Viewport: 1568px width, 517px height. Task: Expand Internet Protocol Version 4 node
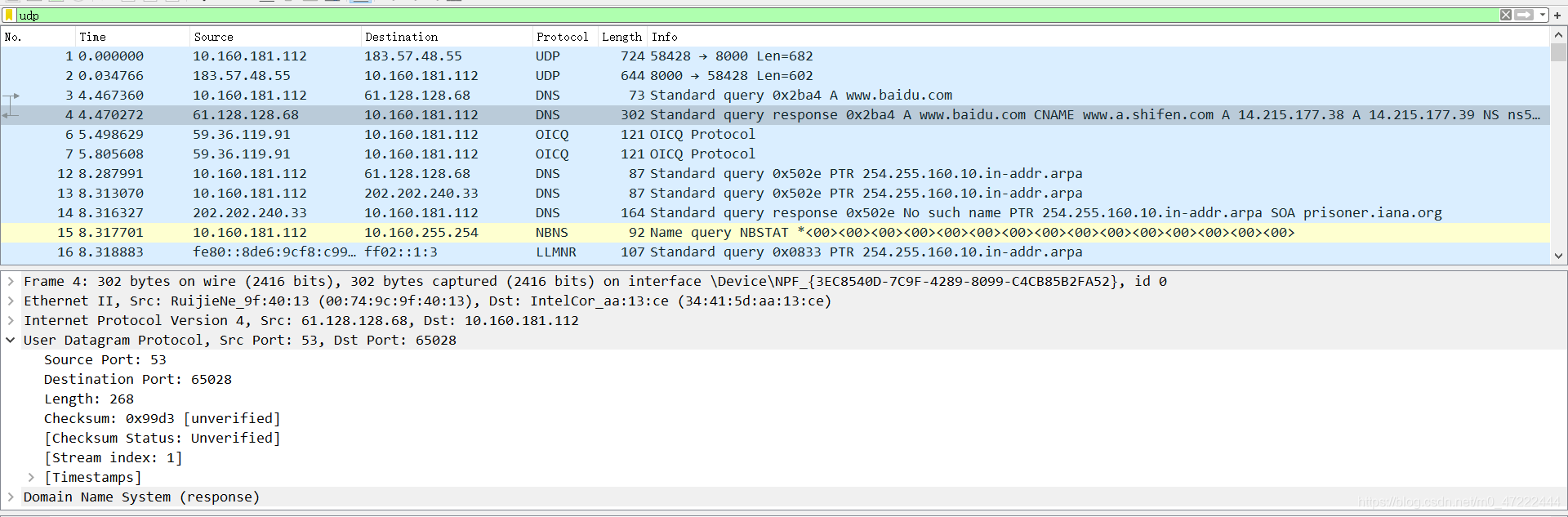(11, 320)
